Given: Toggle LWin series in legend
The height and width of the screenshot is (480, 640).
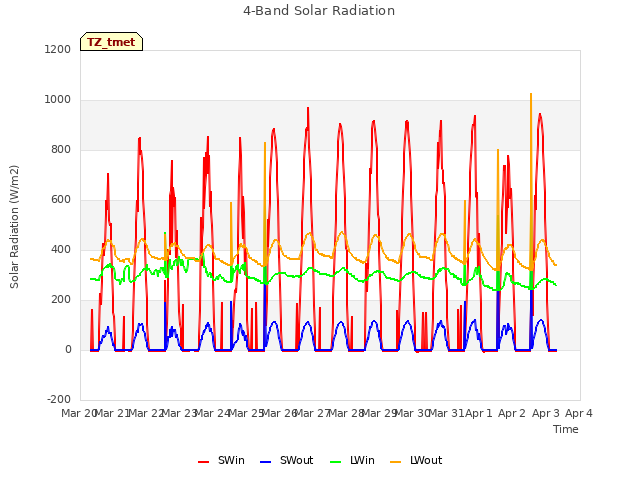Looking at the screenshot, I should click(352, 460).
